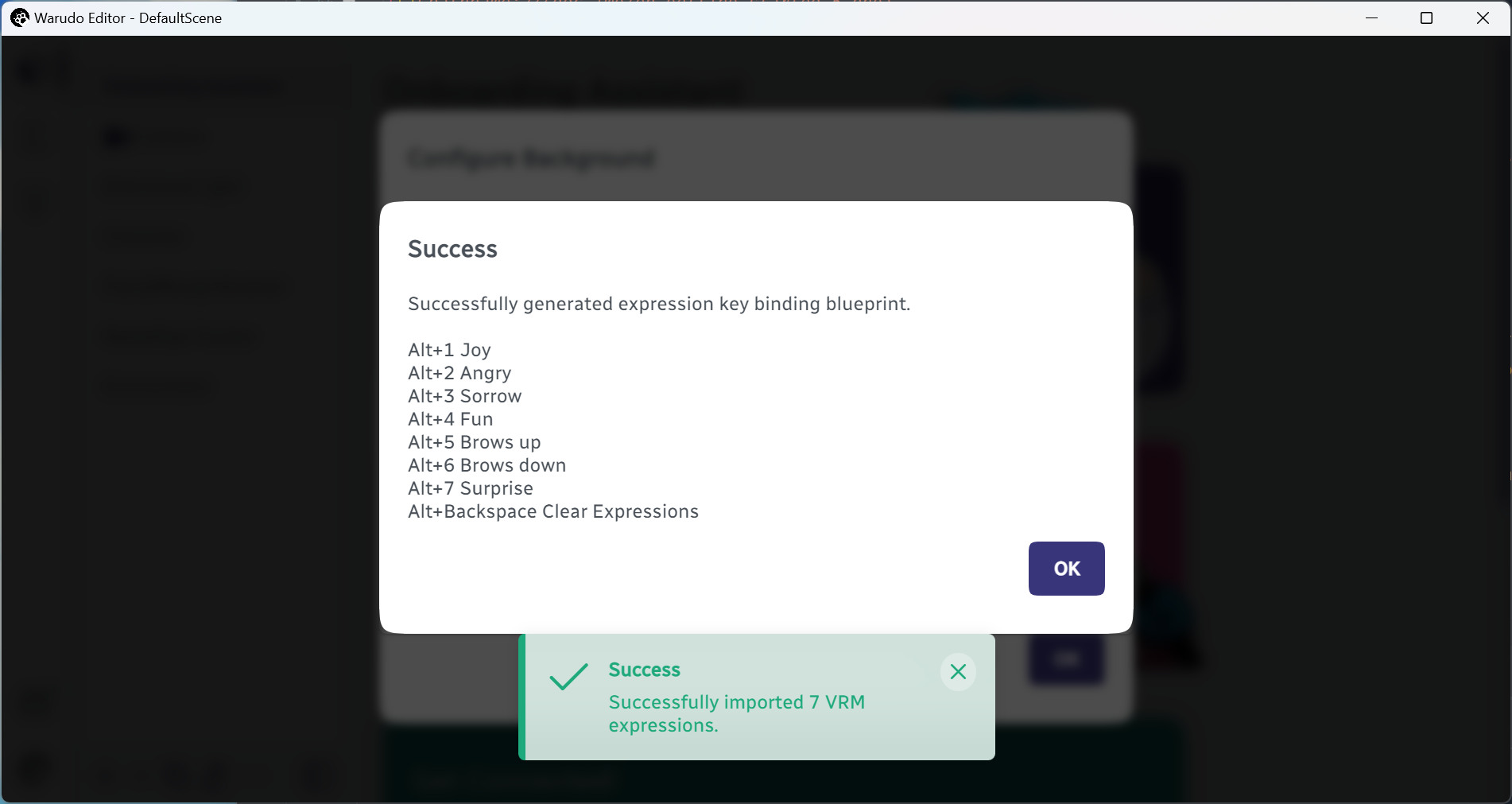Click the Alt+Backspace Clear Expressions line
Viewport: 1512px width, 804px height.
click(x=553, y=511)
